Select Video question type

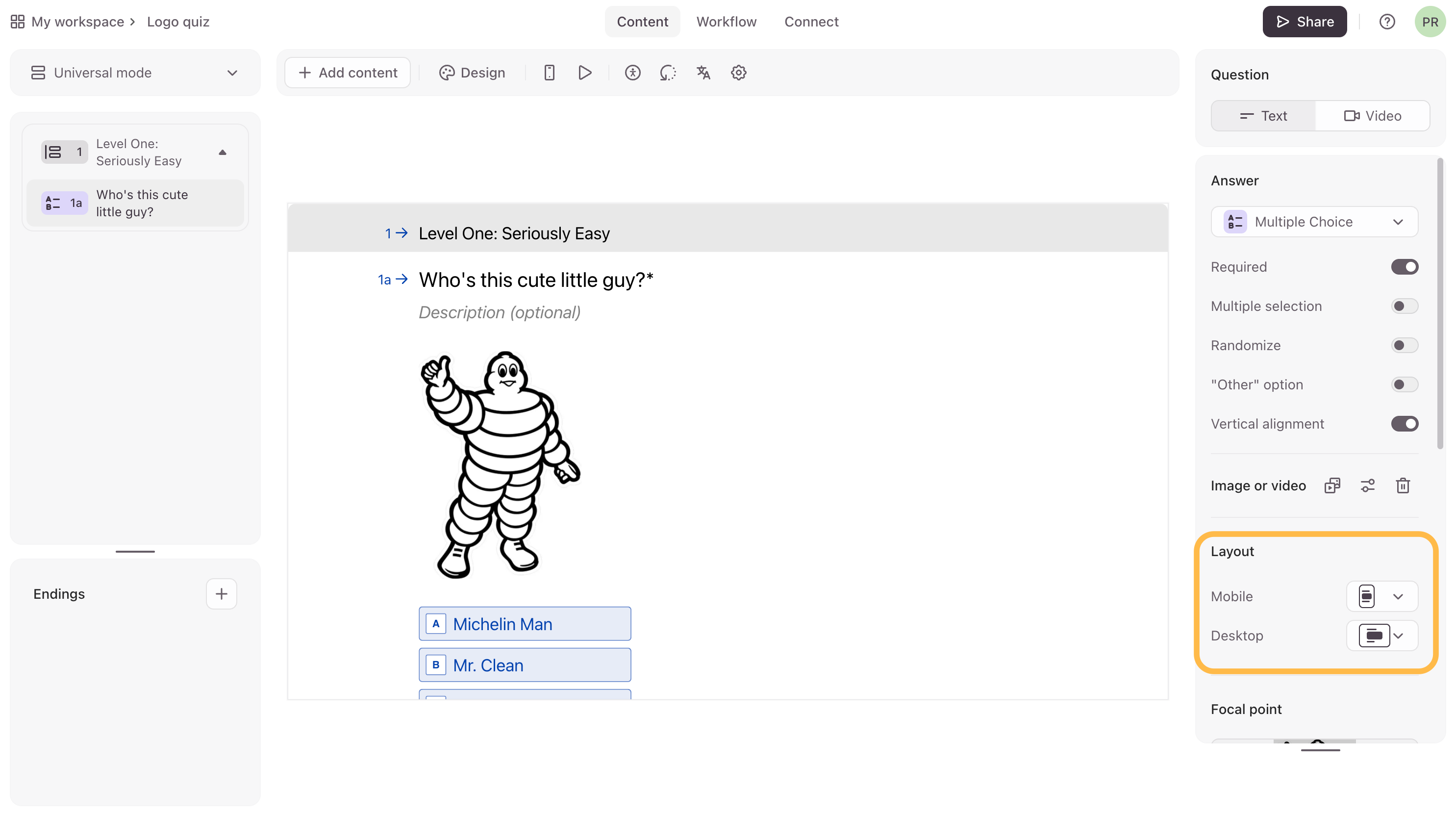[1372, 116]
